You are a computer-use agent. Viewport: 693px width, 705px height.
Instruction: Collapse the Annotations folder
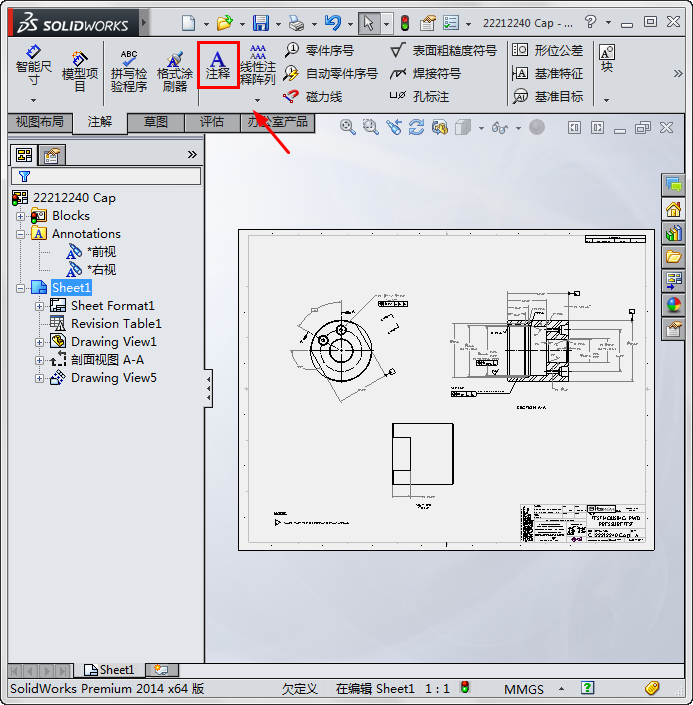pos(21,234)
